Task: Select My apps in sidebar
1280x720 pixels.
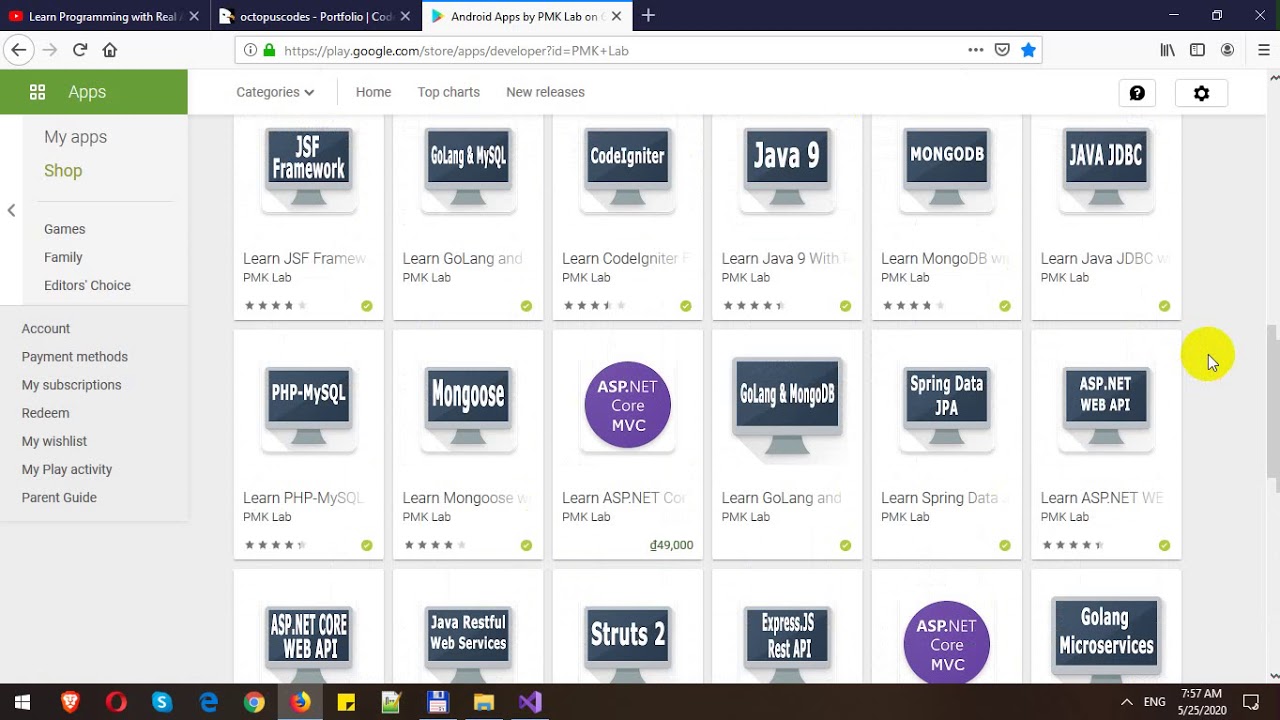Action: click(75, 137)
